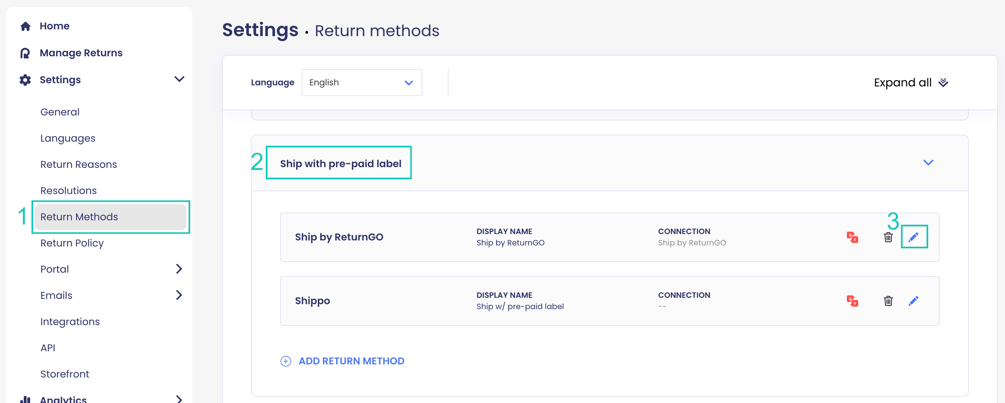Click the Shippo method title

click(312, 300)
